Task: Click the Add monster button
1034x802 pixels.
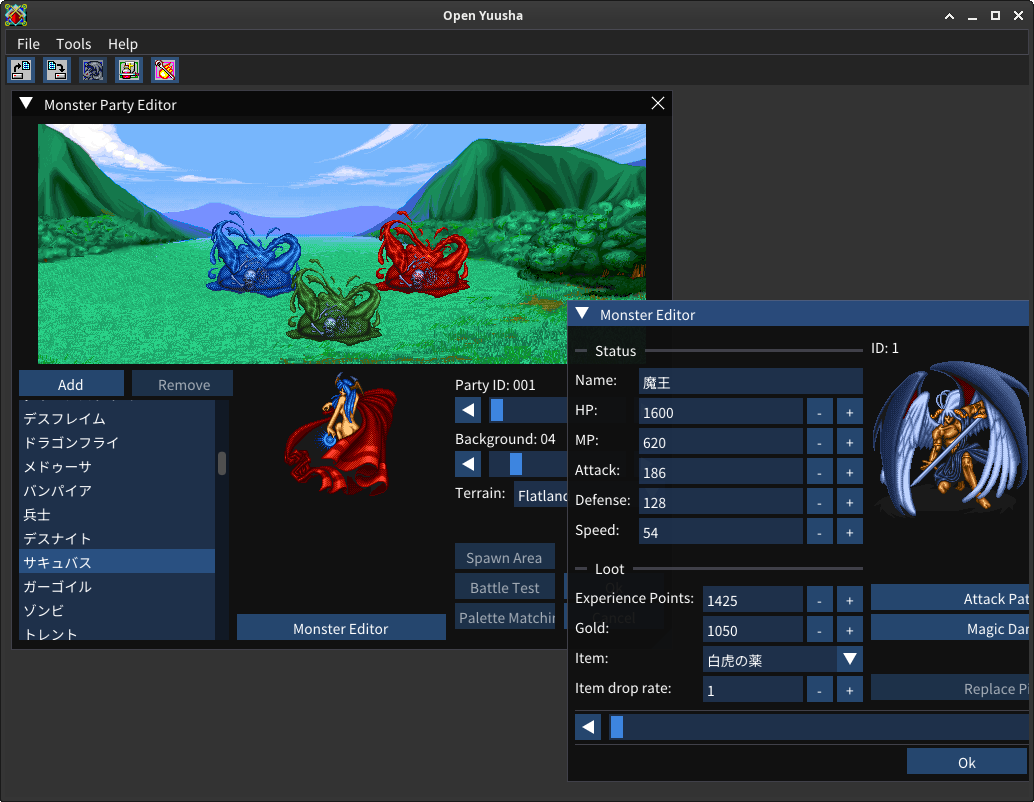Action: pyautogui.click(x=71, y=384)
